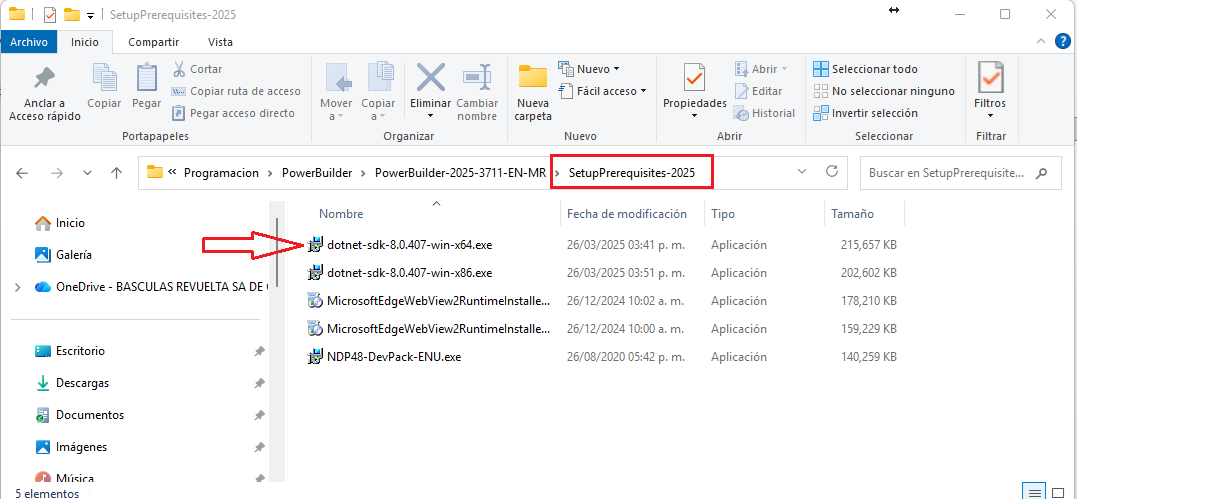Click the Cambiar nombre icon

(477, 77)
